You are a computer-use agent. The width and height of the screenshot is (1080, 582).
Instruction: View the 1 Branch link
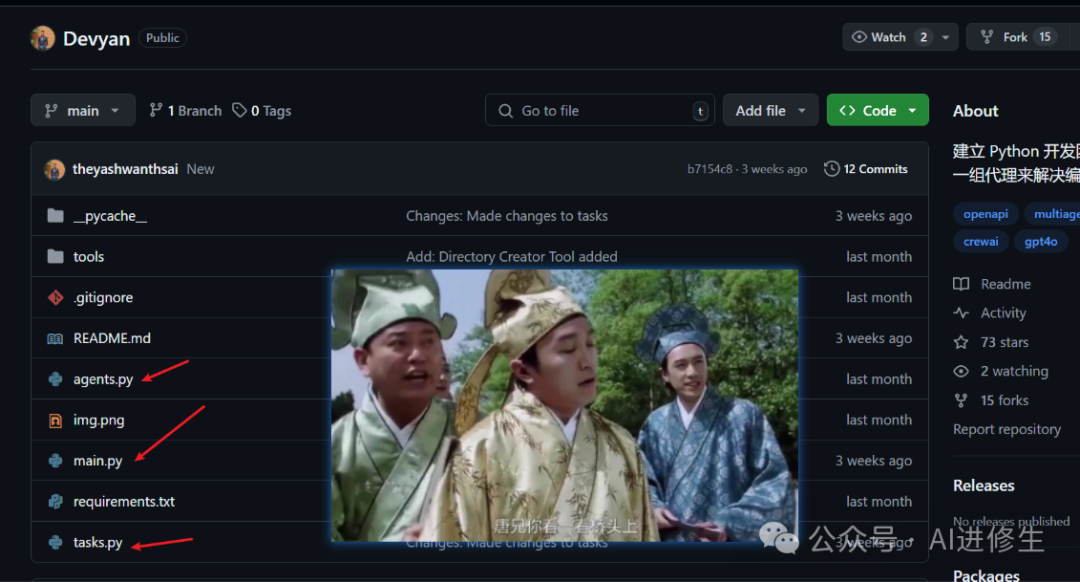click(186, 110)
